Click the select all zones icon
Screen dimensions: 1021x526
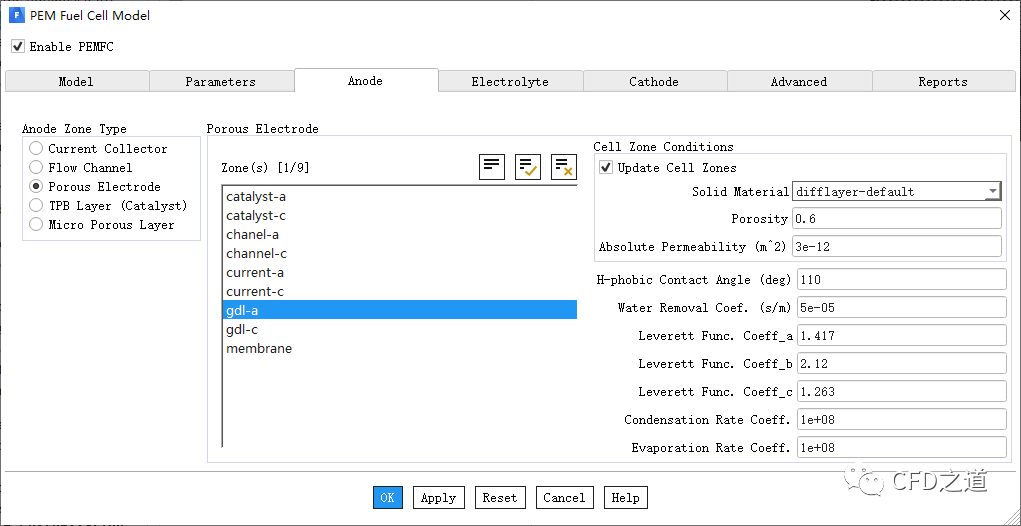[x=528, y=167]
